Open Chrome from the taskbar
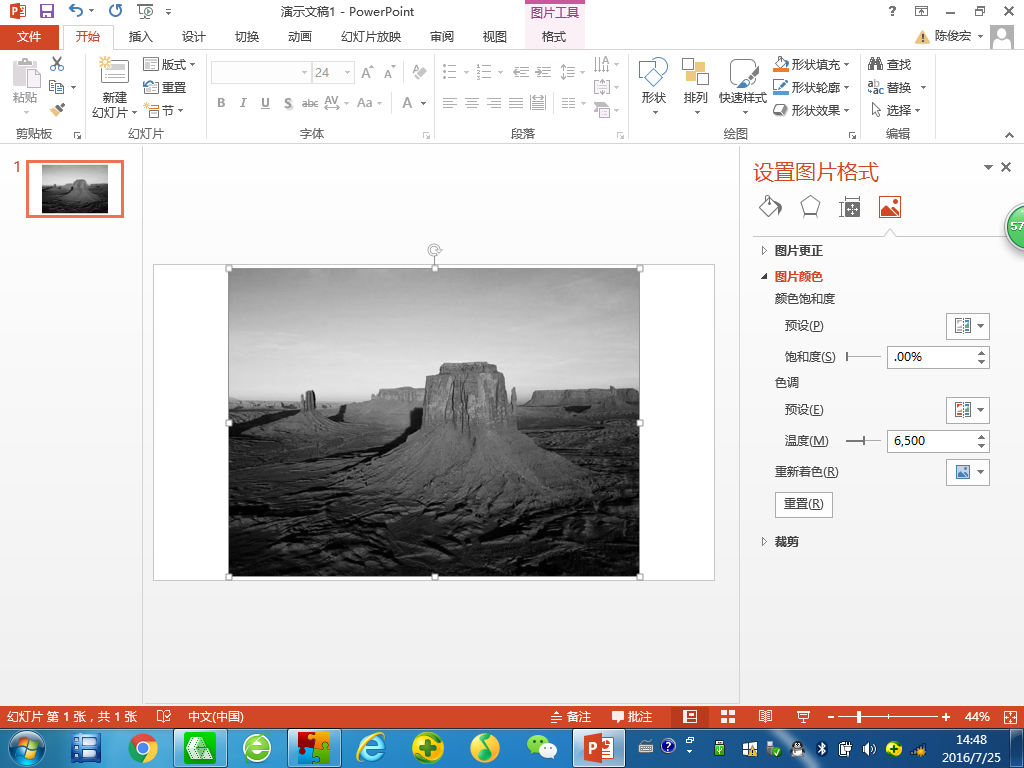The height and width of the screenshot is (768, 1024). point(143,747)
